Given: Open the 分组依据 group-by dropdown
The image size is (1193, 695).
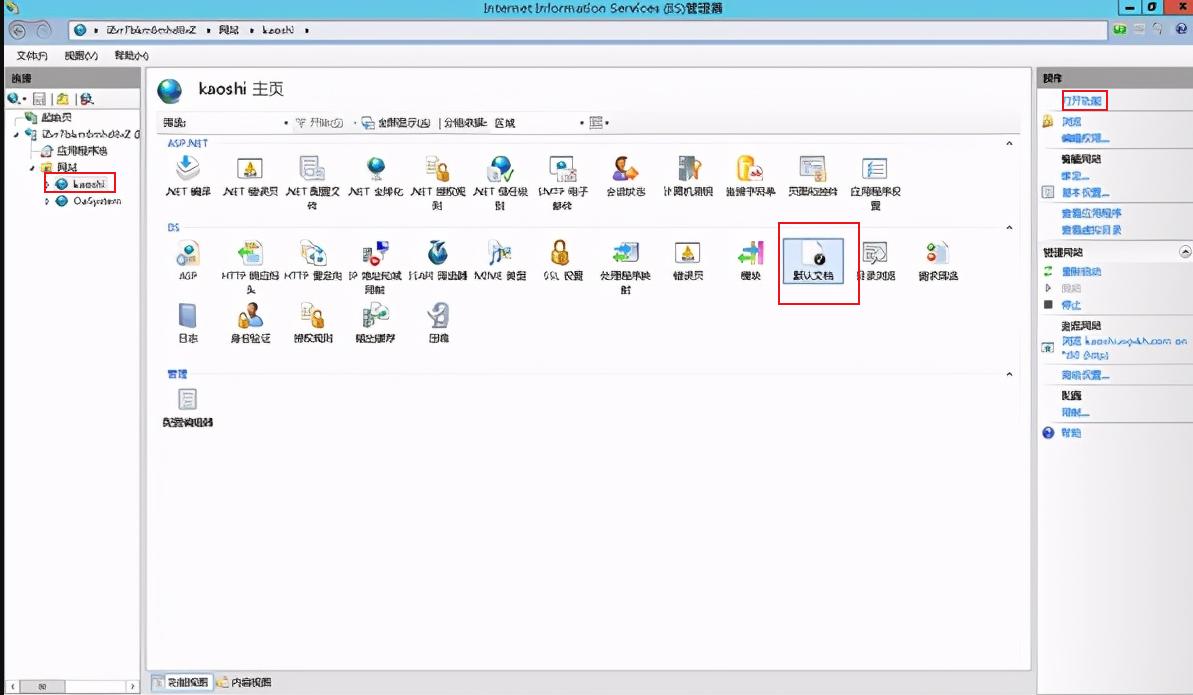Looking at the screenshot, I should tap(539, 123).
